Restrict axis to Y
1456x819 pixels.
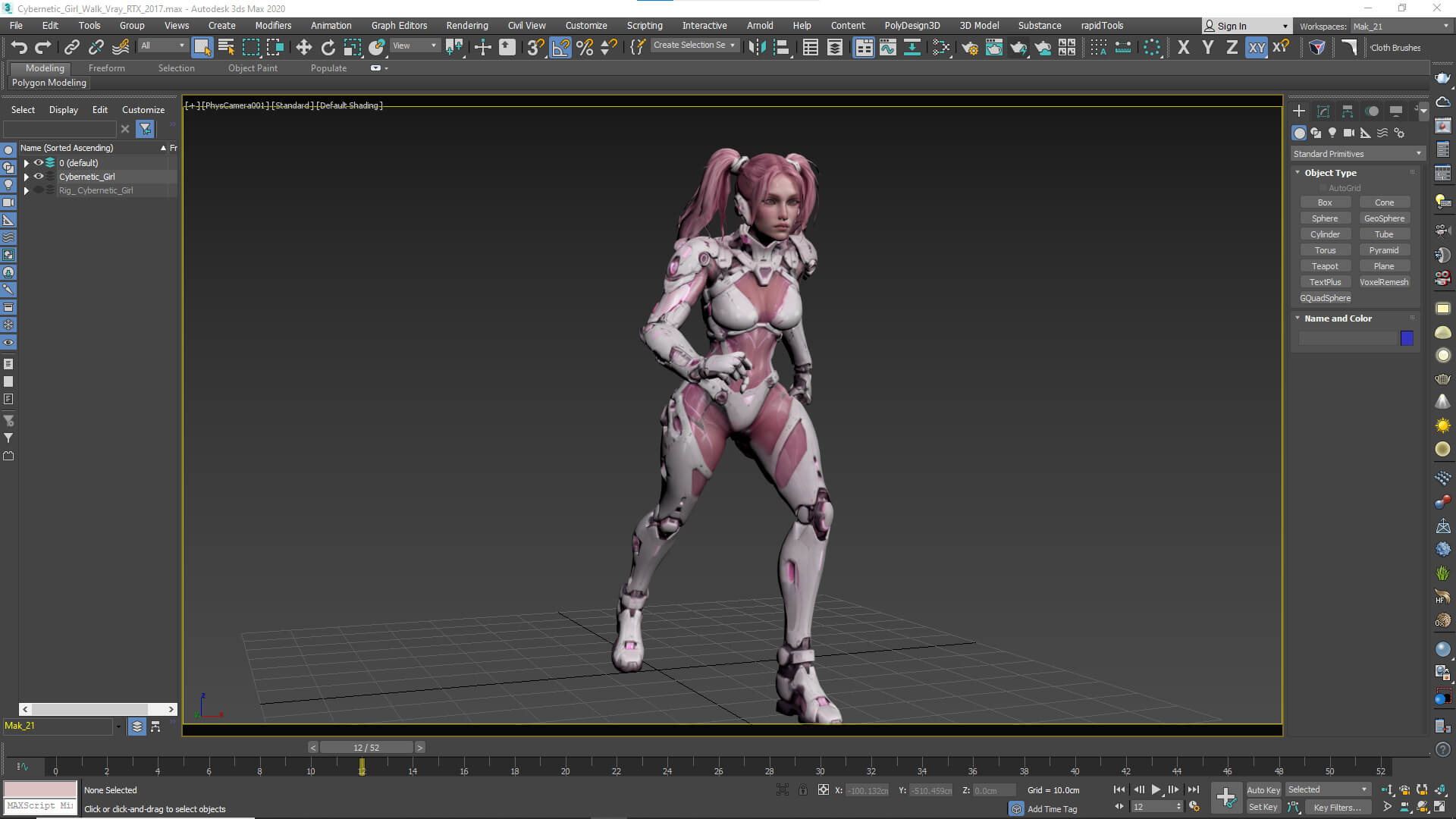click(1207, 48)
